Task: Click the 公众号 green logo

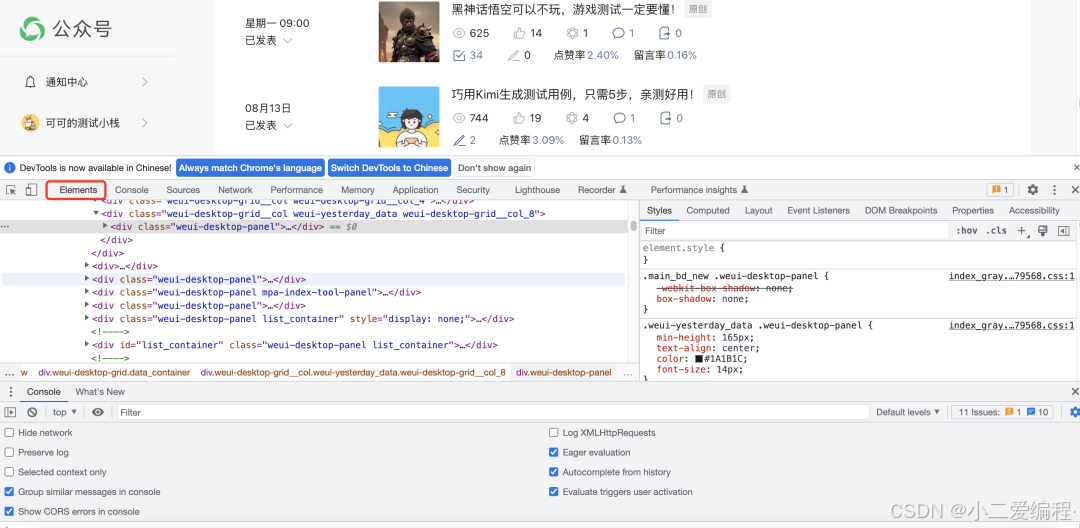Action: tap(32, 28)
